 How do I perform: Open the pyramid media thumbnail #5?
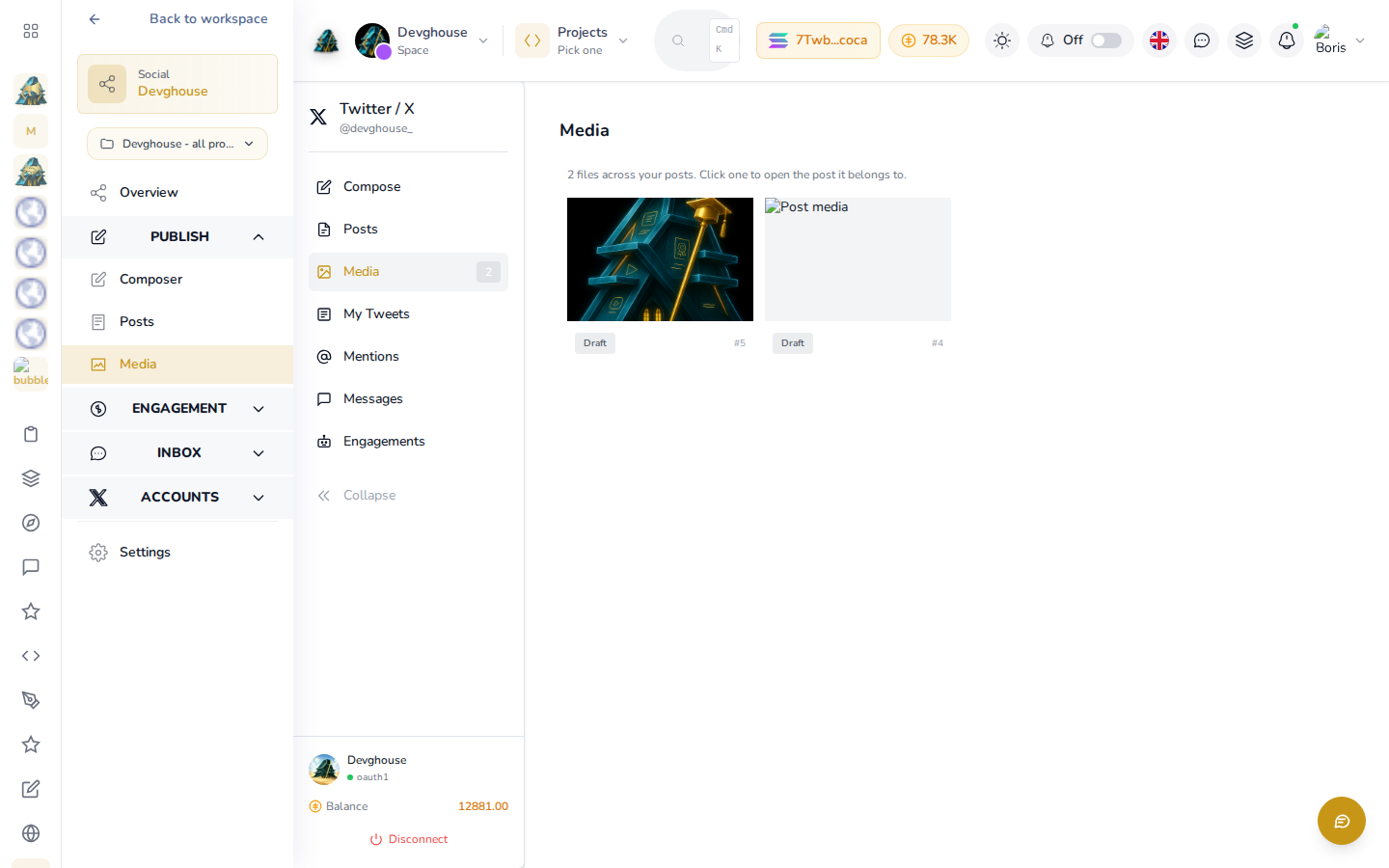coord(660,259)
